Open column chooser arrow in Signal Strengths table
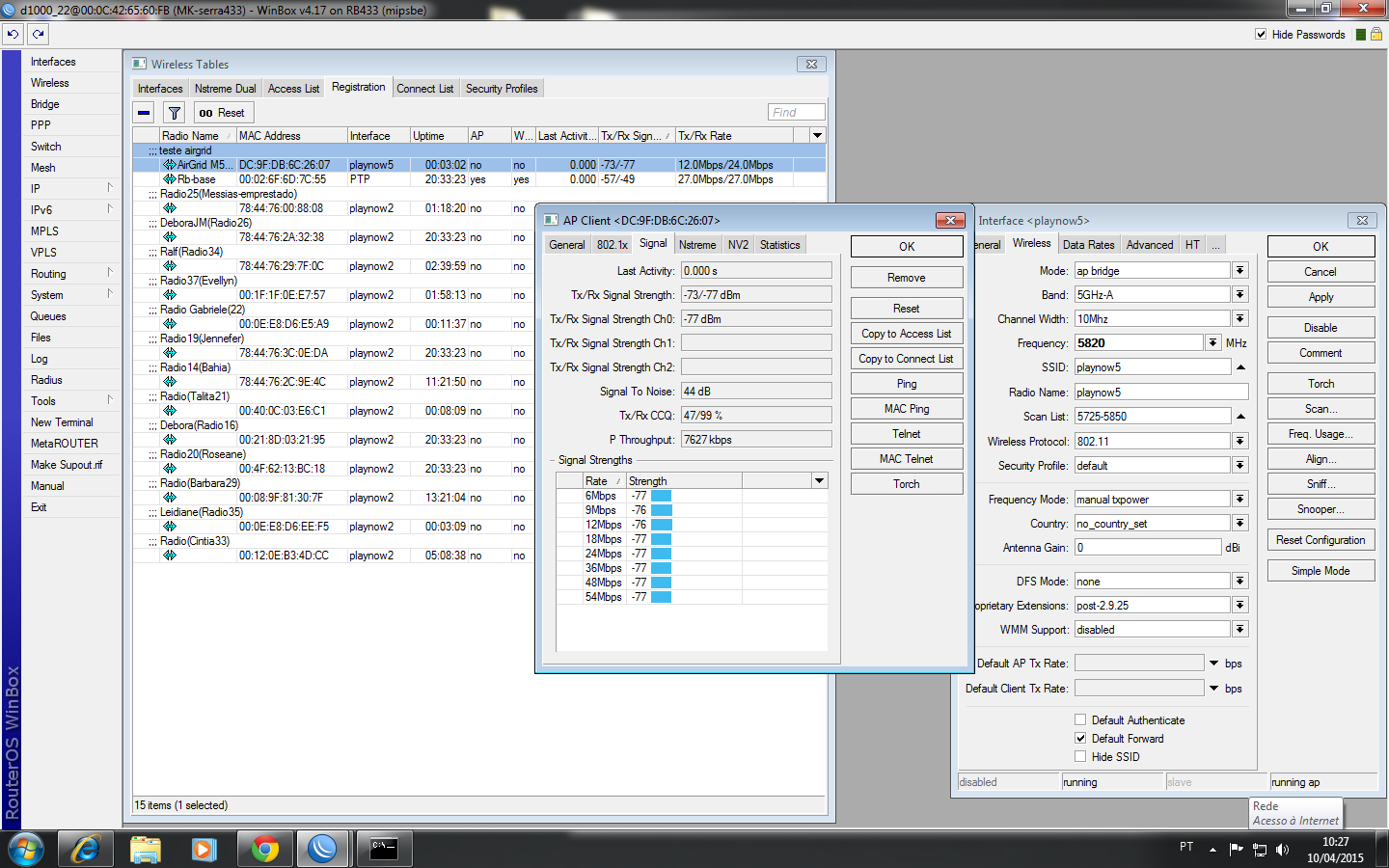The image size is (1389, 868). (x=819, y=481)
